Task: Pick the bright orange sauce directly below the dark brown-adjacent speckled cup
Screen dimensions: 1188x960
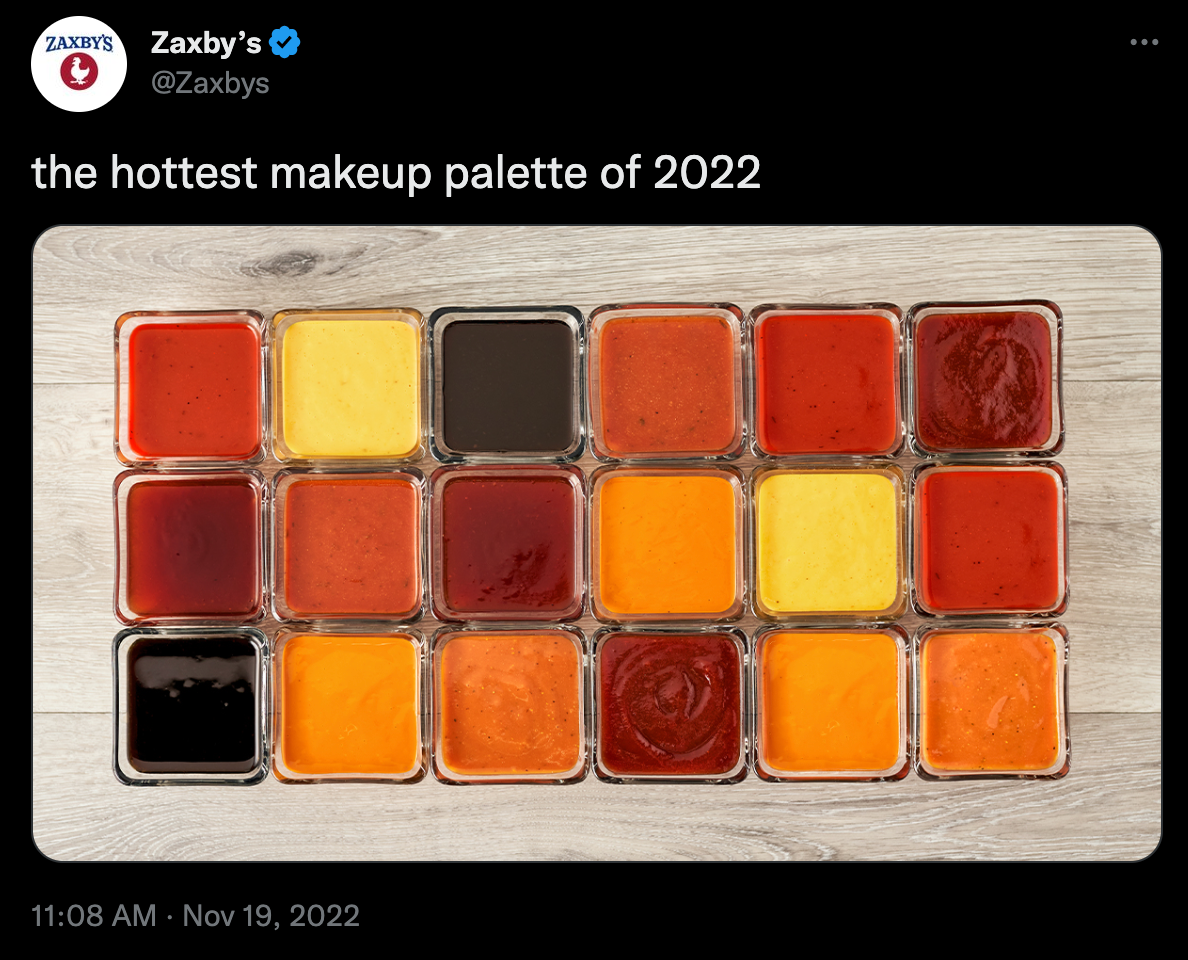Action: tap(667, 545)
